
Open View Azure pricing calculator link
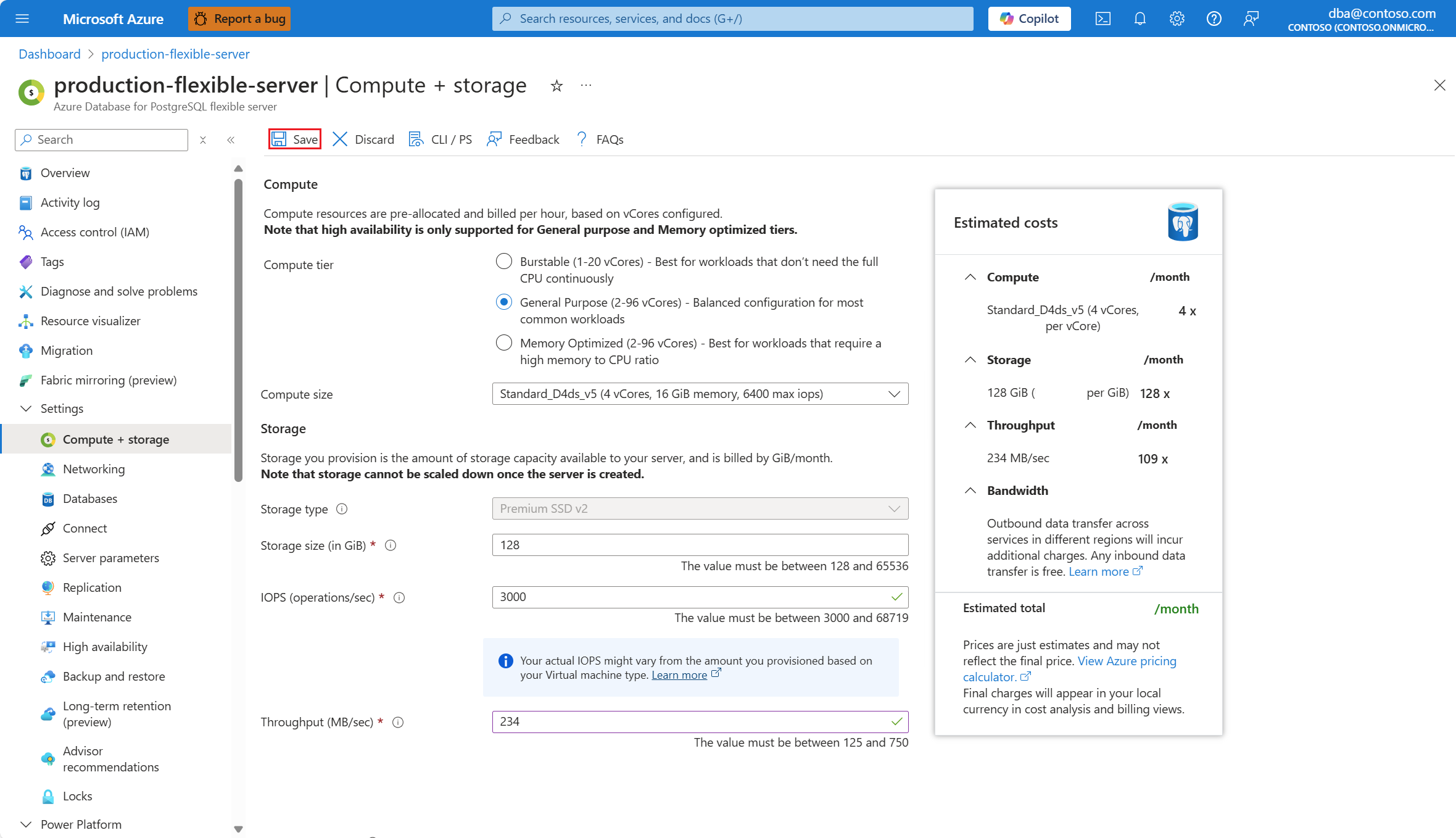(1127, 661)
